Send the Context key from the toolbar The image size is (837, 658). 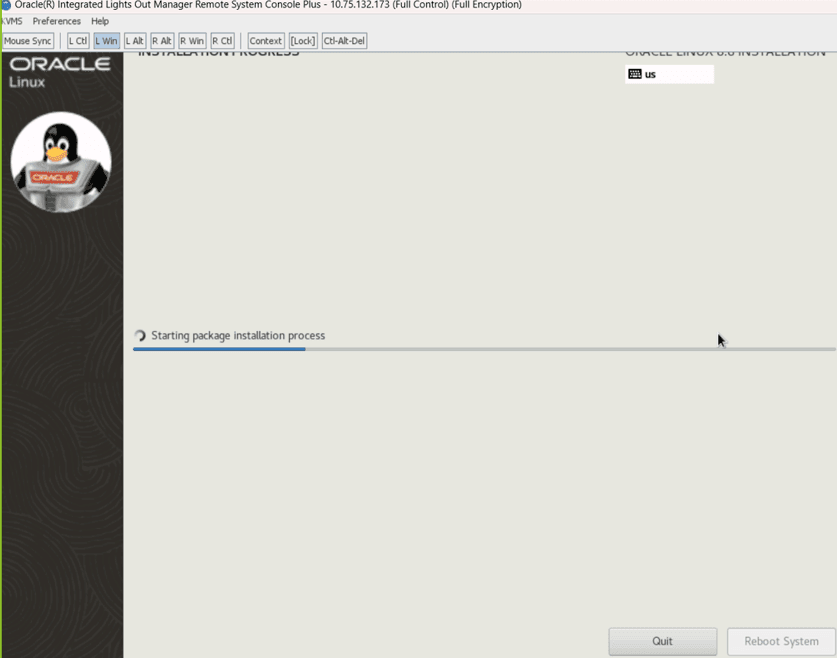point(265,40)
